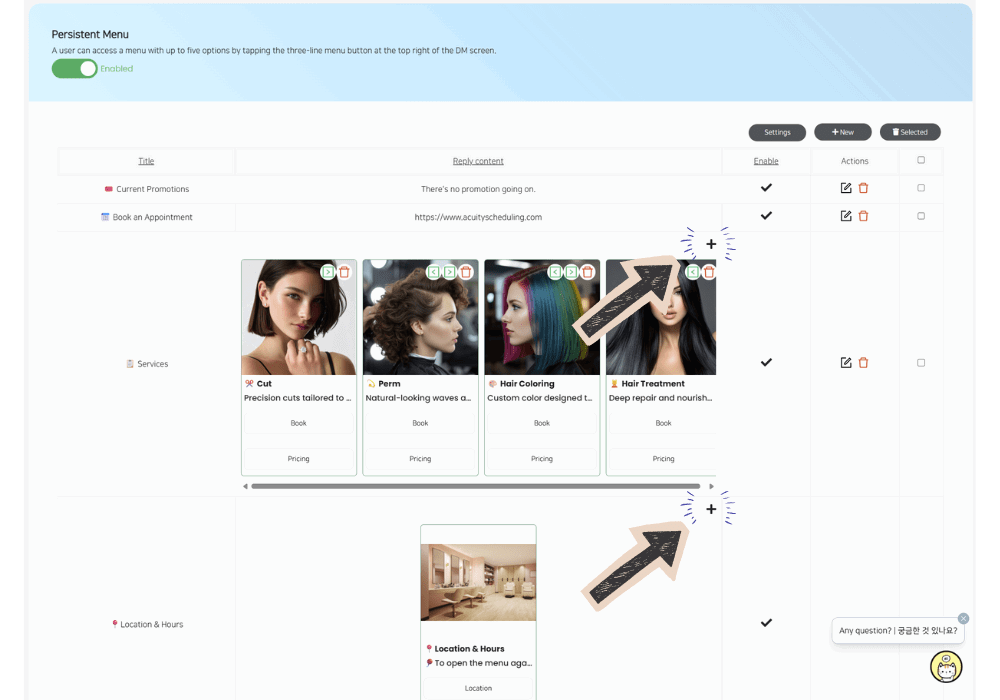Delete selected items with Selected button
1000x700 pixels.
pyautogui.click(x=910, y=132)
